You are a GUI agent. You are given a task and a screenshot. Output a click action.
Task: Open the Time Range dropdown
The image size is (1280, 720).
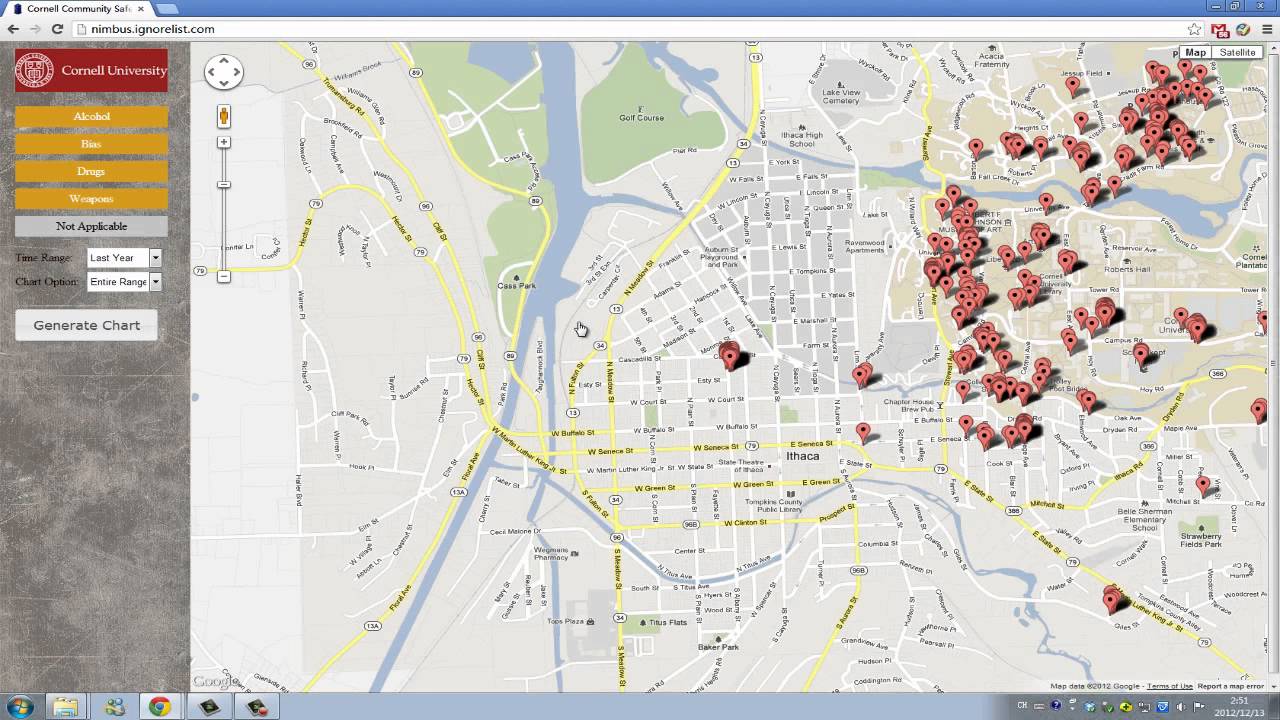tap(124, 258)
